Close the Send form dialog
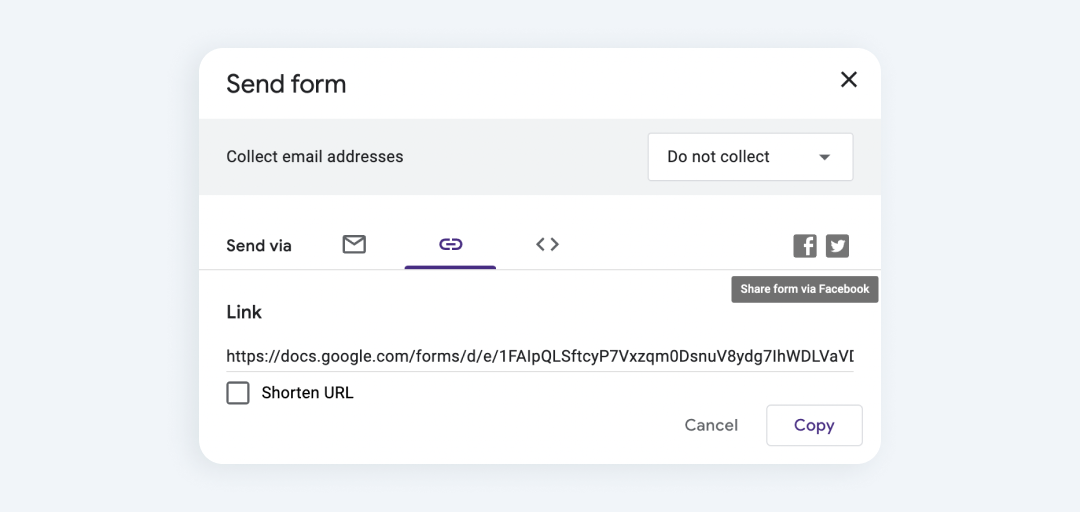Image resolution: width=1080 pixels, height=512 pixels. click(849, 80)
